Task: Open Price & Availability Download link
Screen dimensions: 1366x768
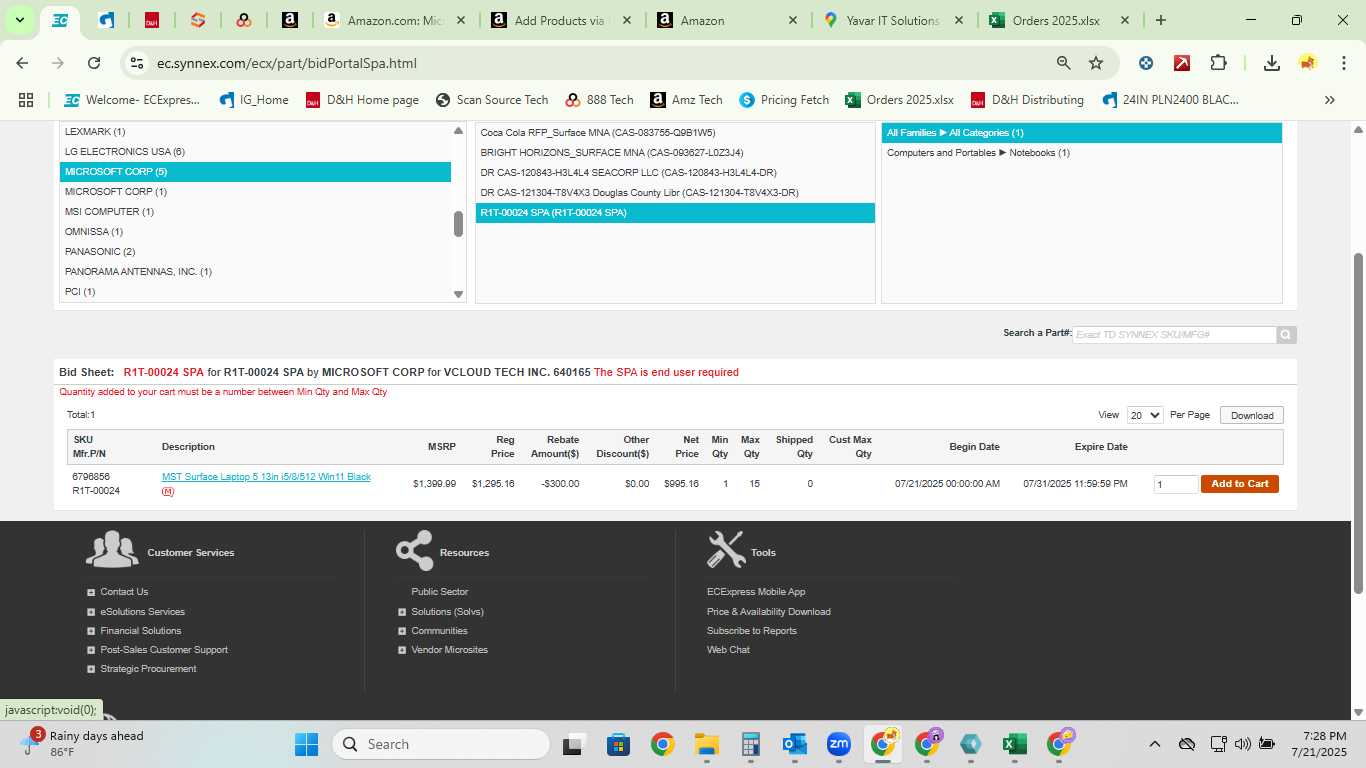Action: 768,612
